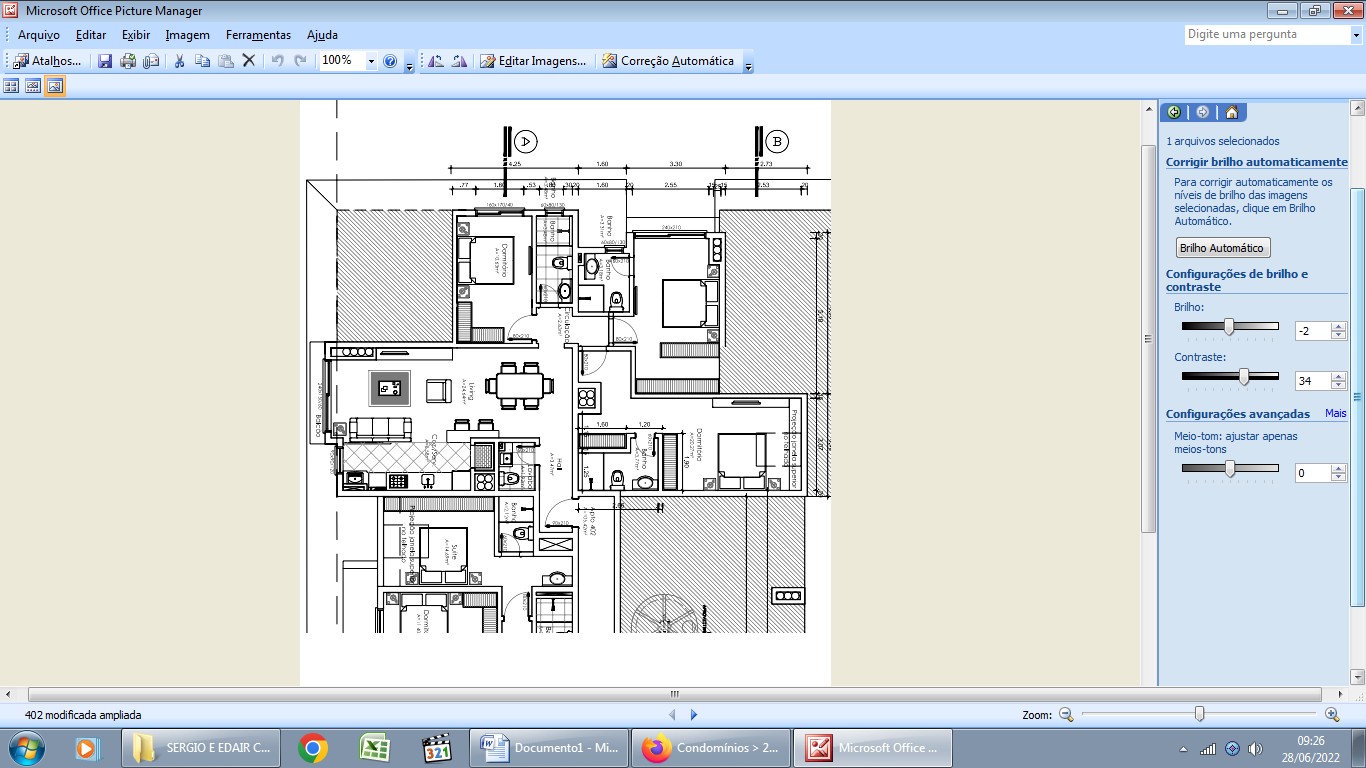The height and width of the screenshot is (768, 1366).
Task: Click the 'Mais' advanced settings link
Action: pyautogui.click(x=1335, y=413)
